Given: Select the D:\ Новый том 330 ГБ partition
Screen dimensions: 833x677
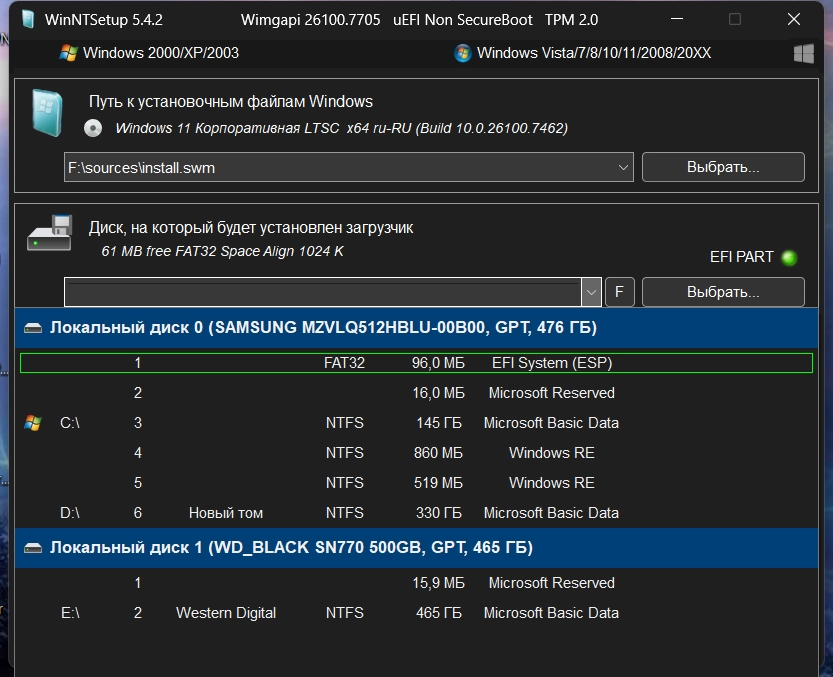Looking at the screenshot, I should (416, 513).
